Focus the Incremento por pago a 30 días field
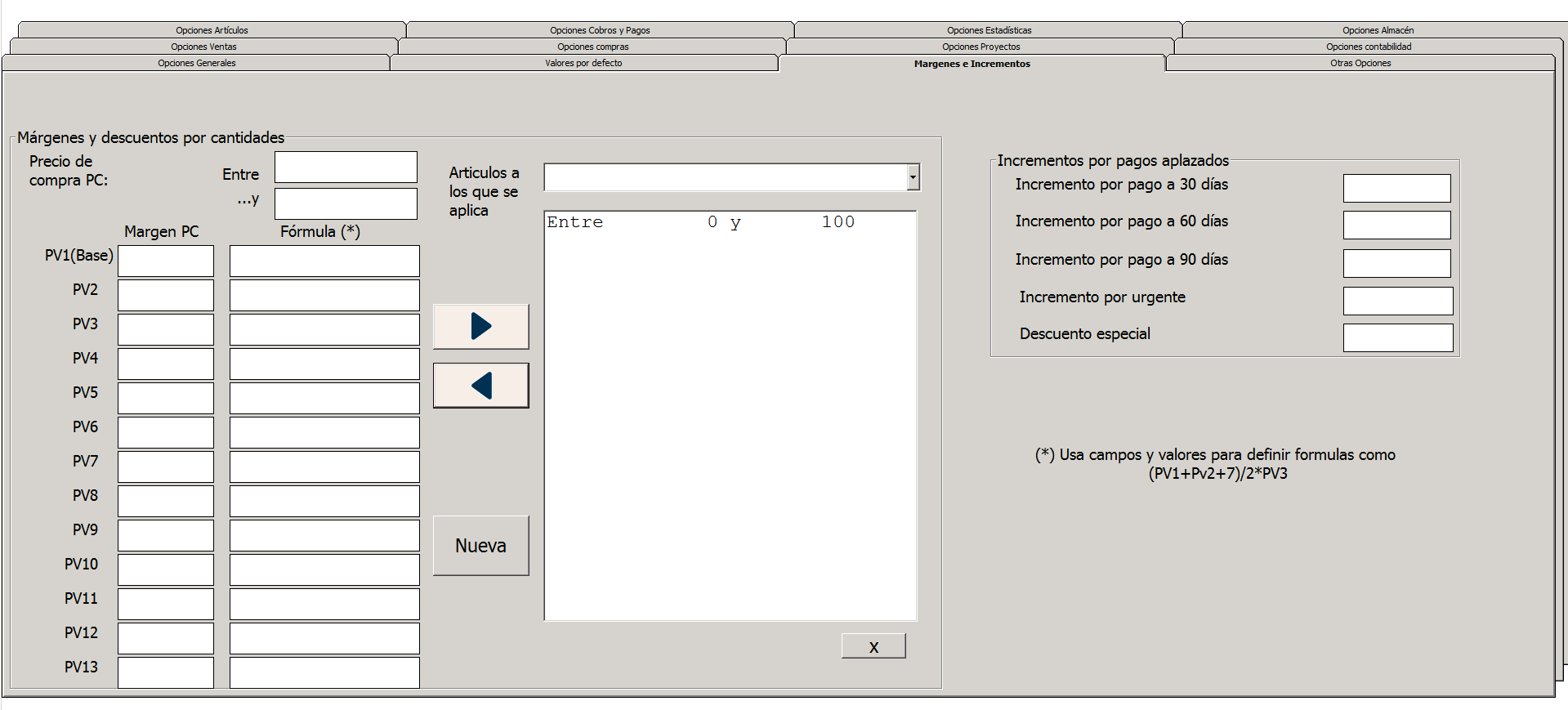The width and height of the screenshot is (1568, 710). click(x=1396, y=188)
